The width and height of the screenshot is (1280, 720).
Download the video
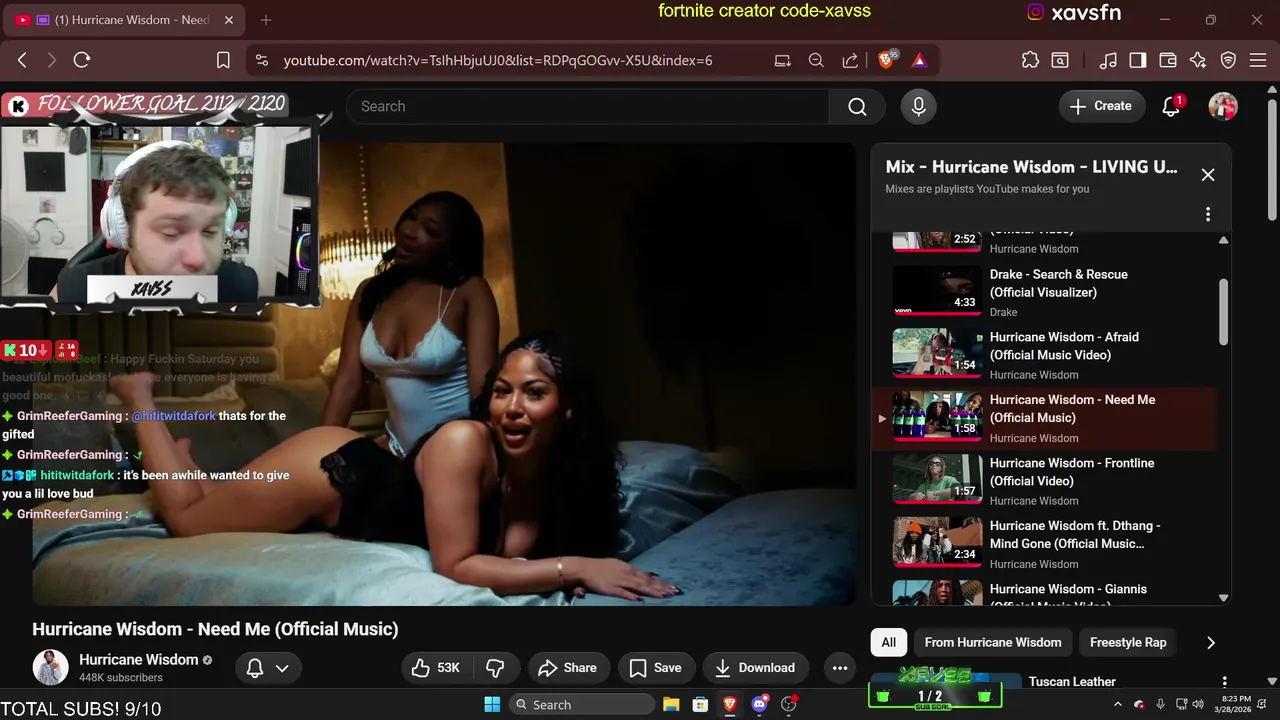(x=755, y=668)
